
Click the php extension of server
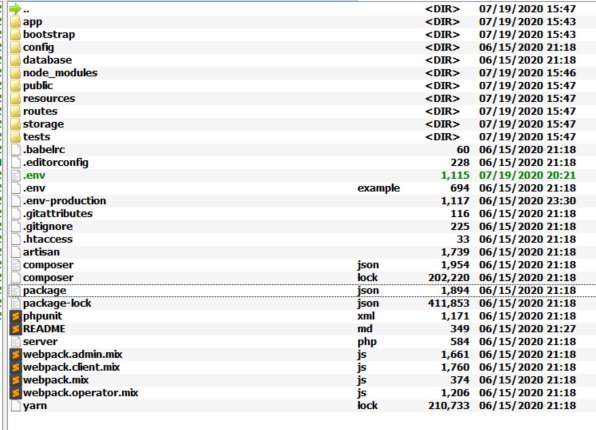click(x=367, y=342)
